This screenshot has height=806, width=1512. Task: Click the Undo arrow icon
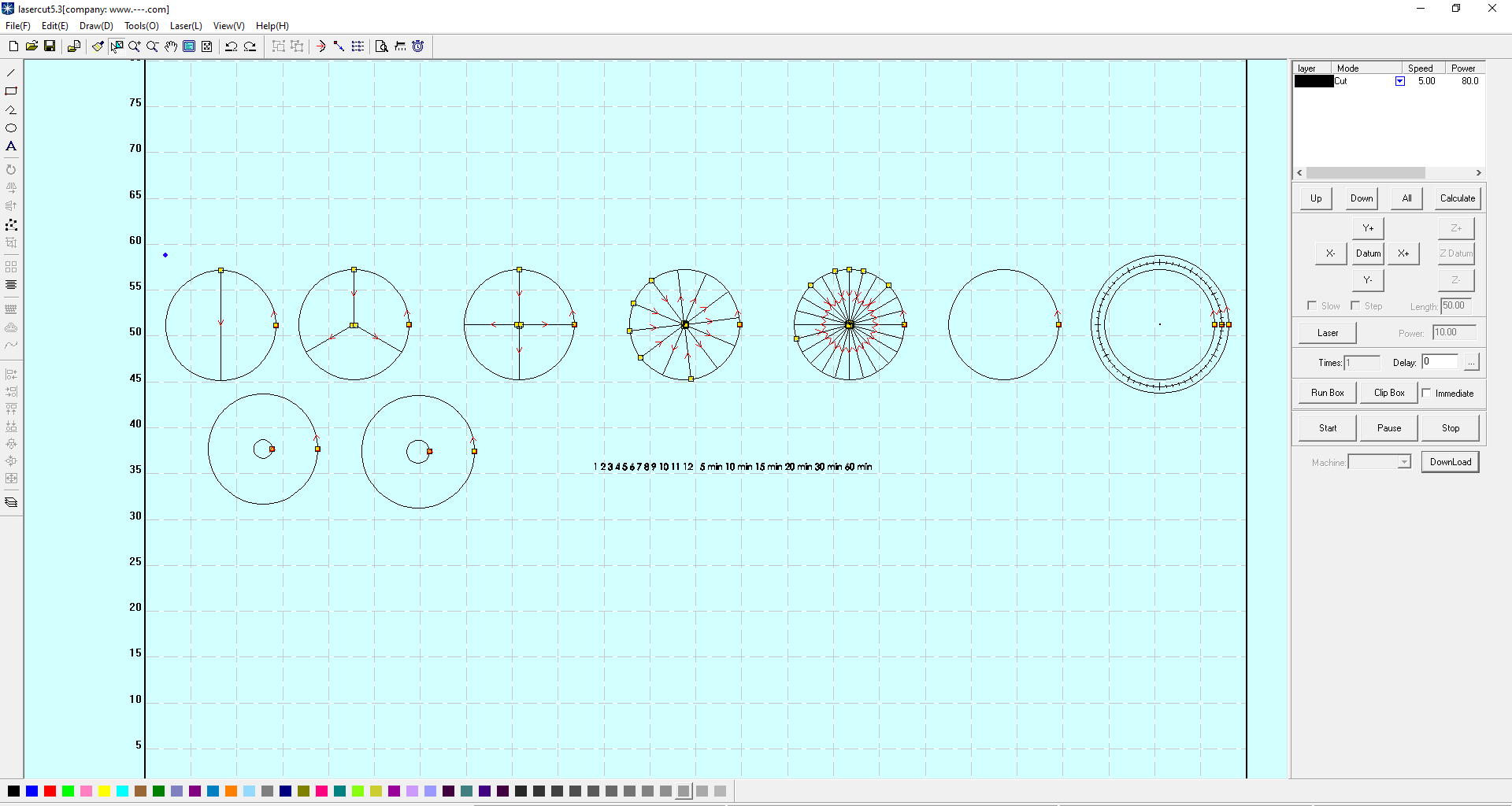pyautogui.click(x=232, y=46)
